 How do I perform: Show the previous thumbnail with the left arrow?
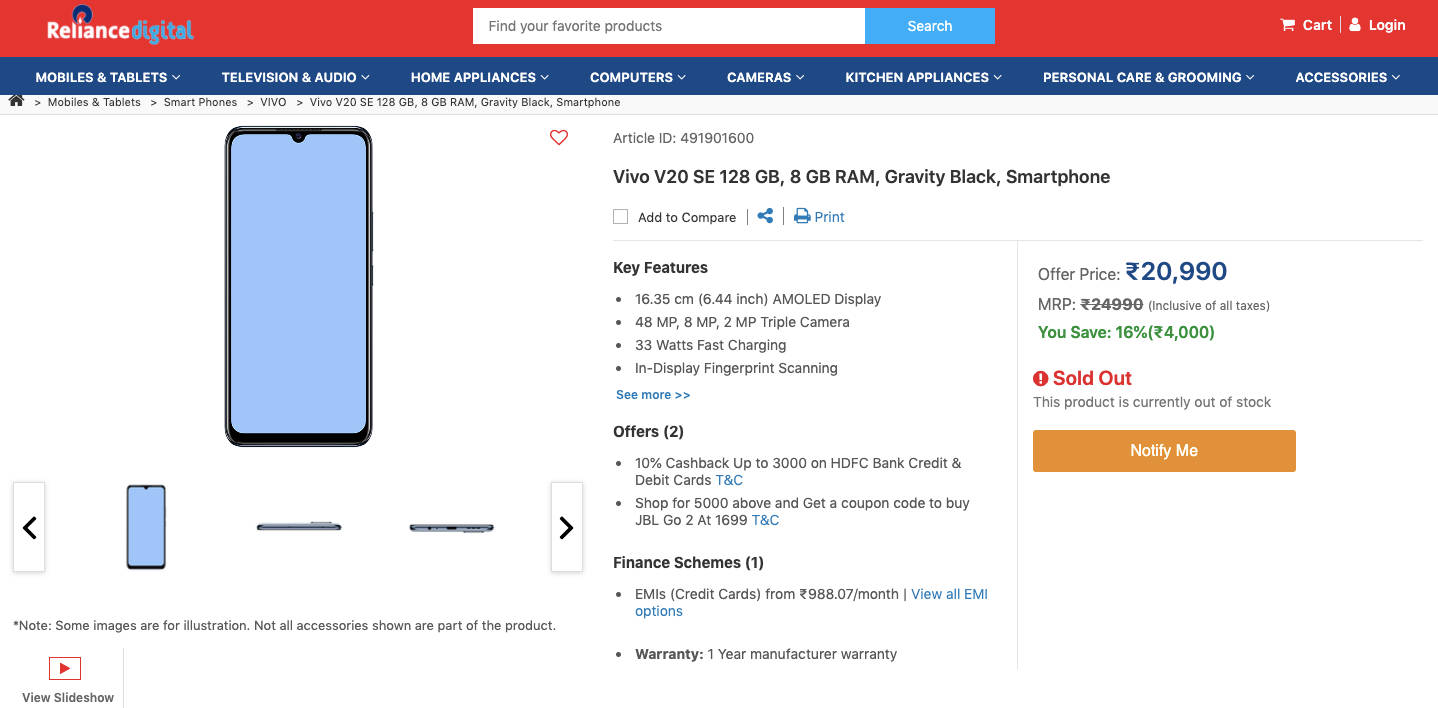(29, 527)
